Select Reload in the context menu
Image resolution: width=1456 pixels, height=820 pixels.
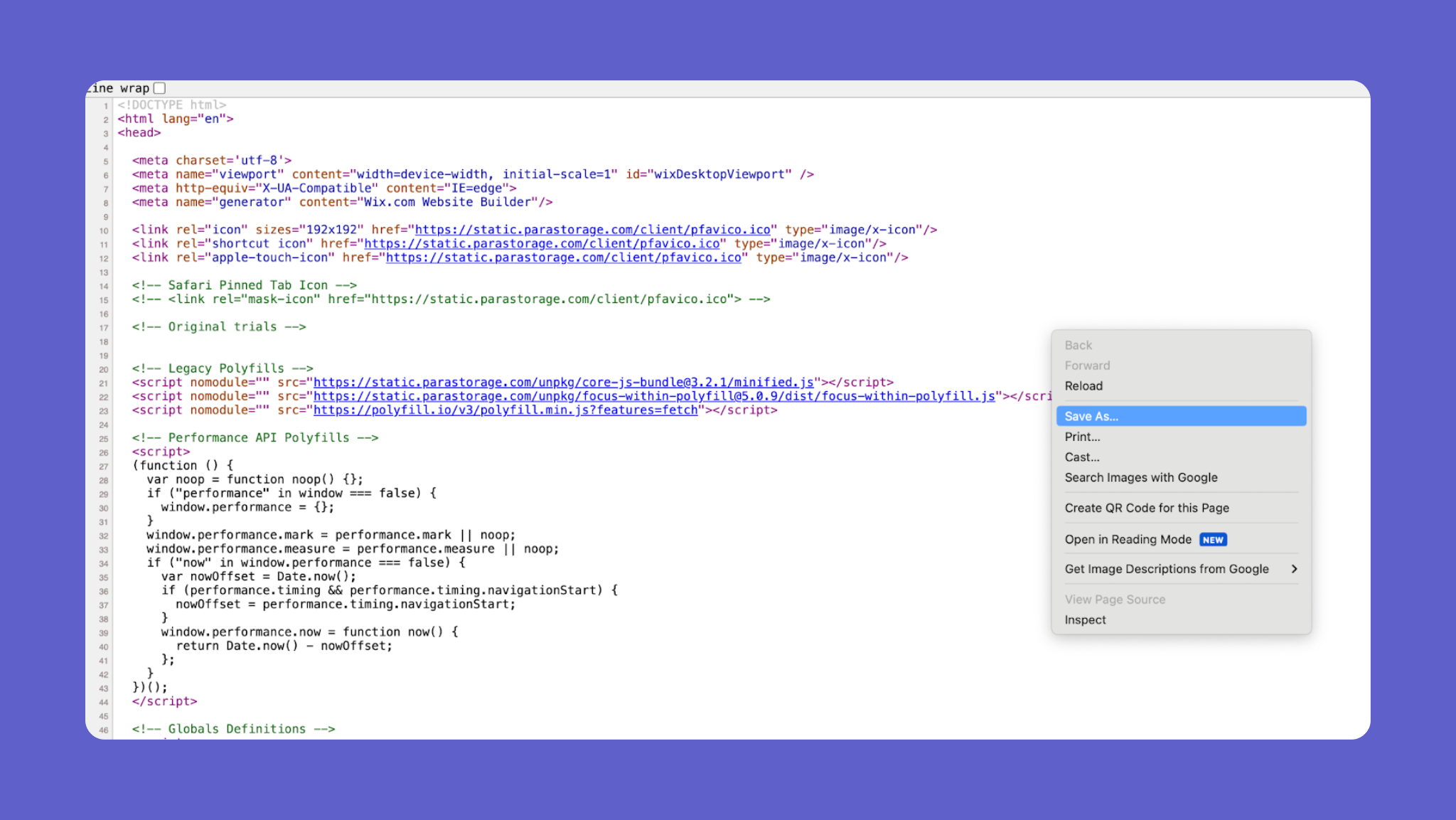(x=1181, y=386)
